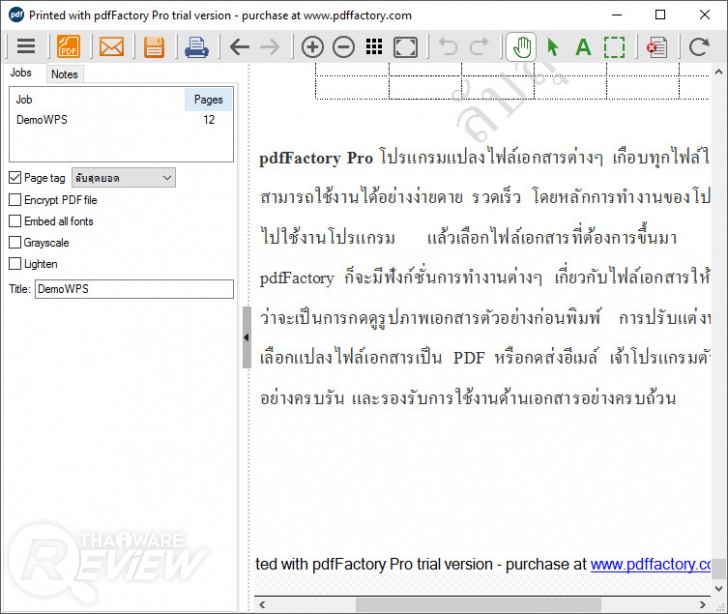Click the vertical scrollbar down arrow

[719, 588]
